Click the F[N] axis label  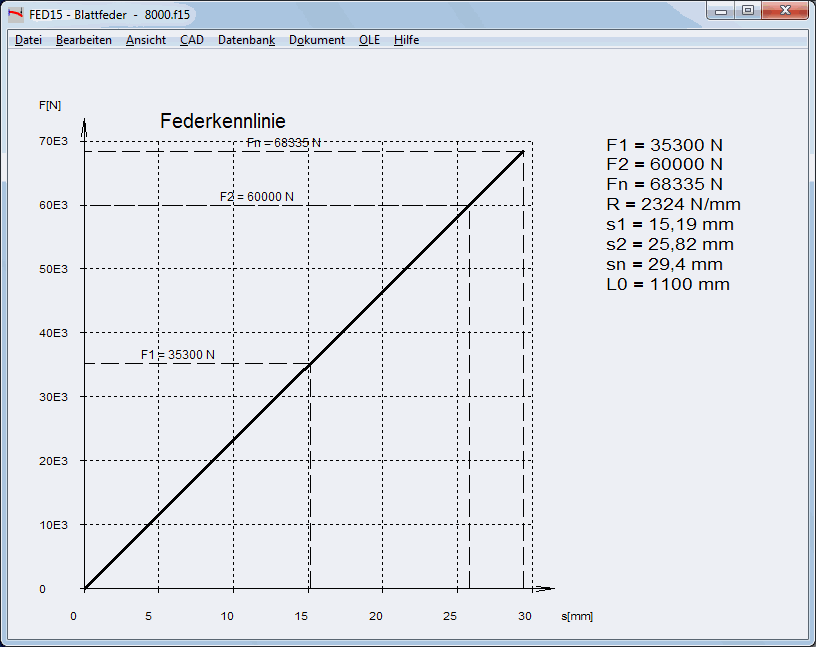click(x=50, y=105)
